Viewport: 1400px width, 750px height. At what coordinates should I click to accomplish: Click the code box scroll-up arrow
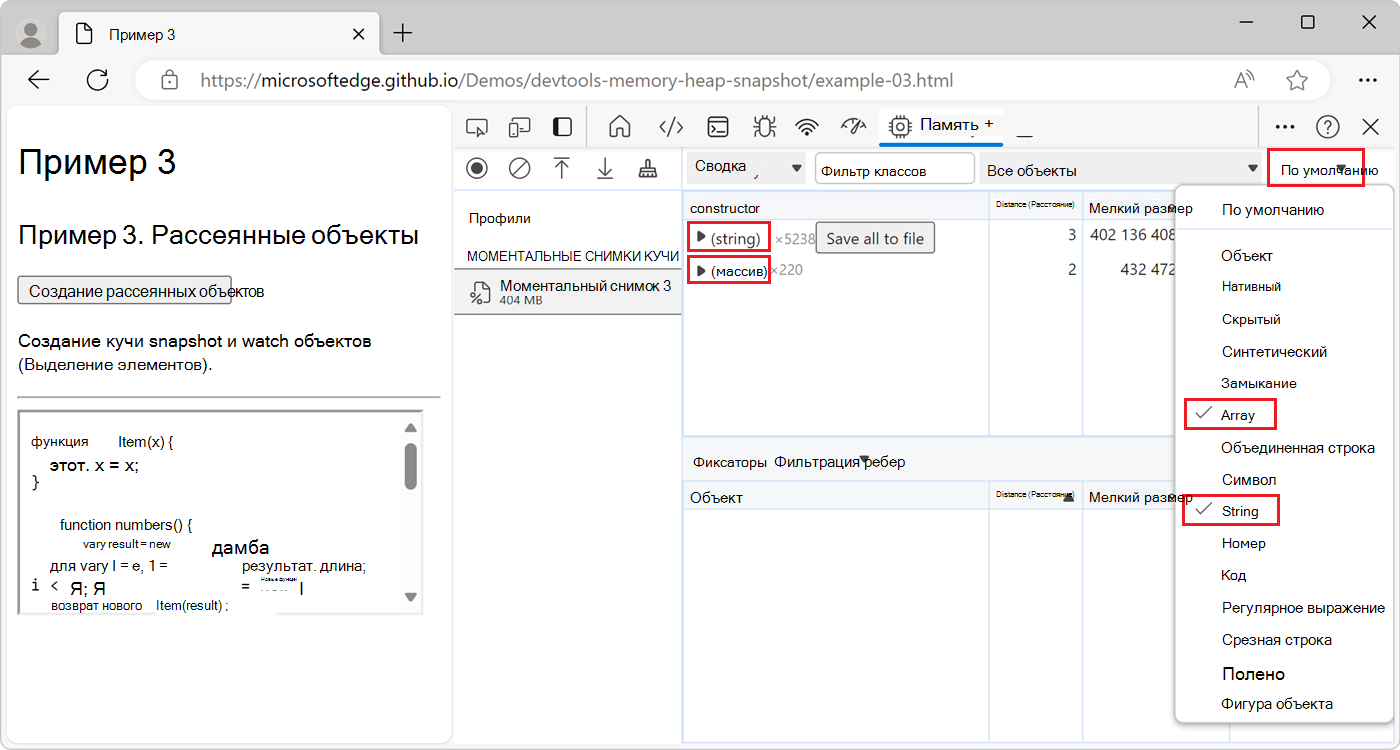[x=410, y=428]
